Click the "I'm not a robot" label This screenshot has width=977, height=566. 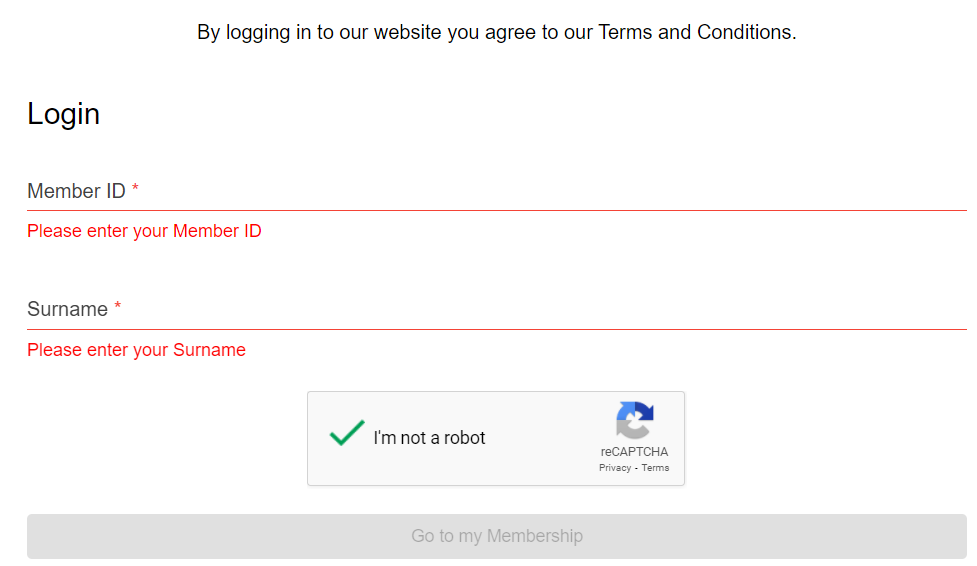[429, 438]
